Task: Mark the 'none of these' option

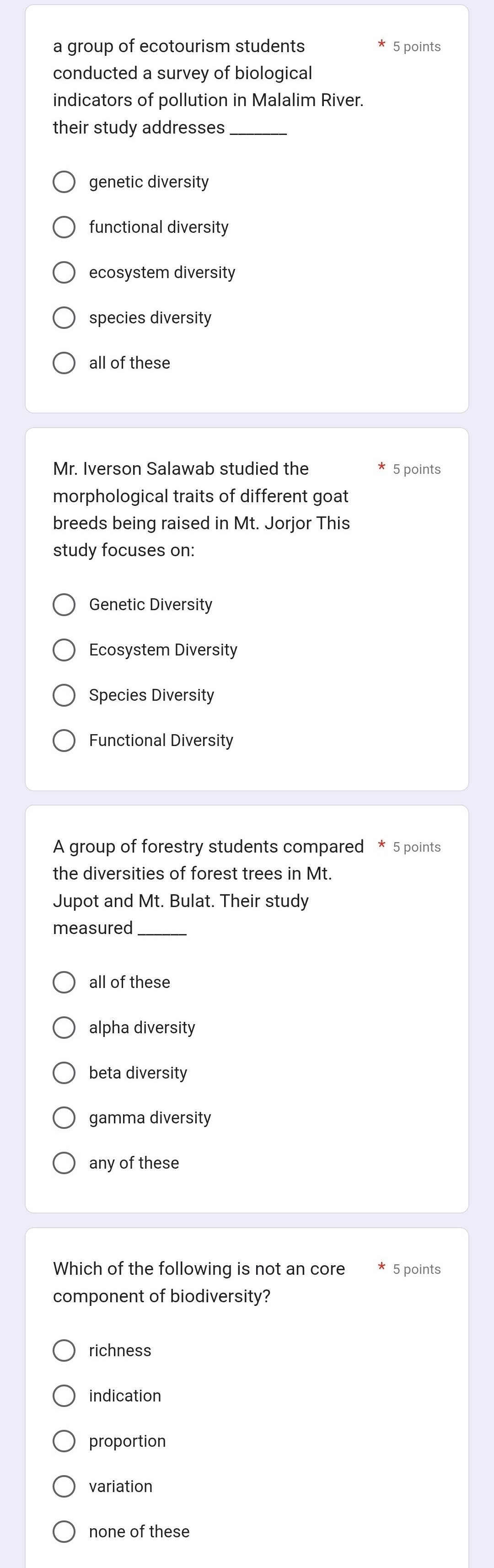Action: coord(64,1531)
